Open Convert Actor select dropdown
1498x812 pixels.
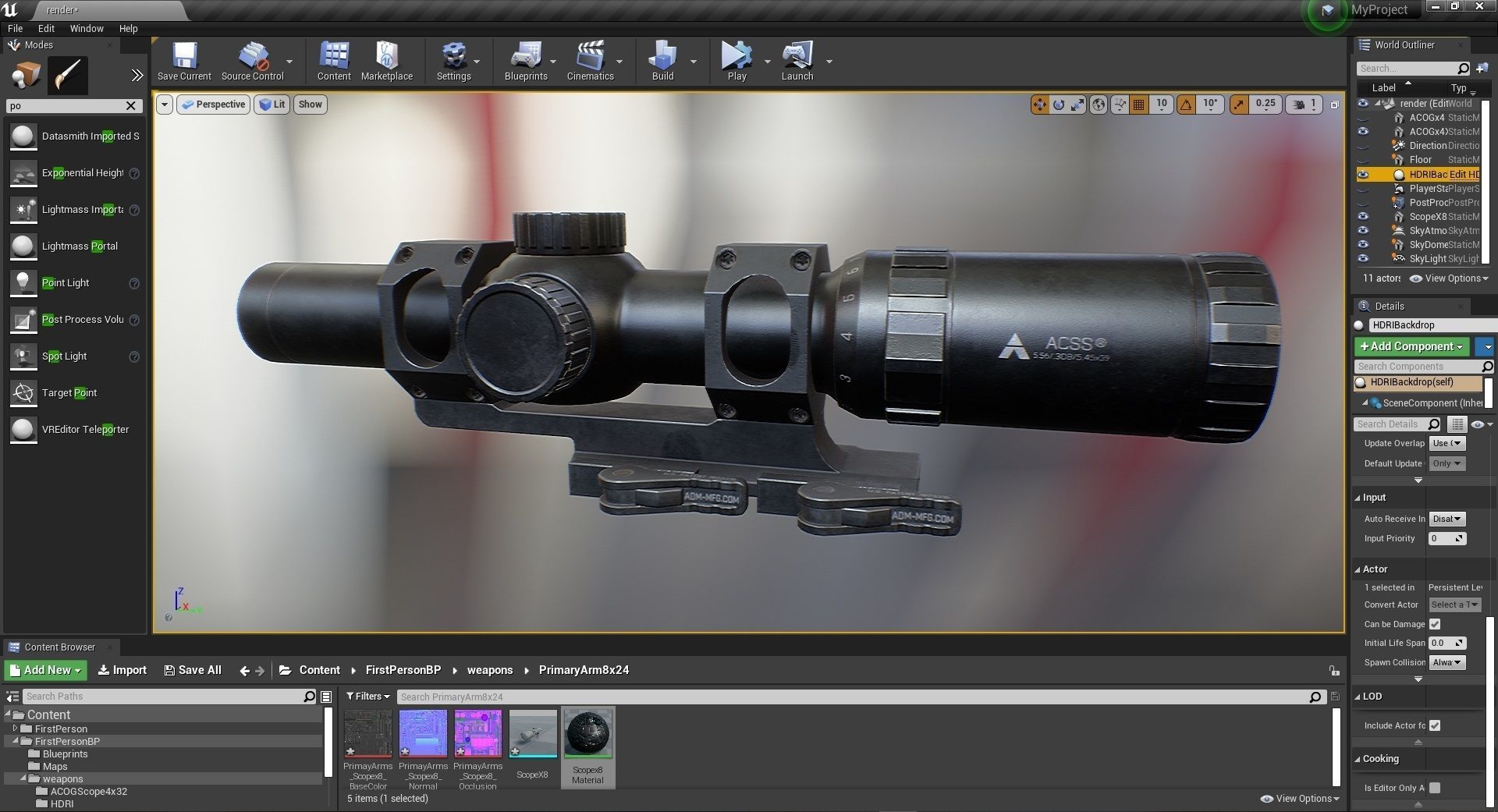click(x=1455, y=605)
